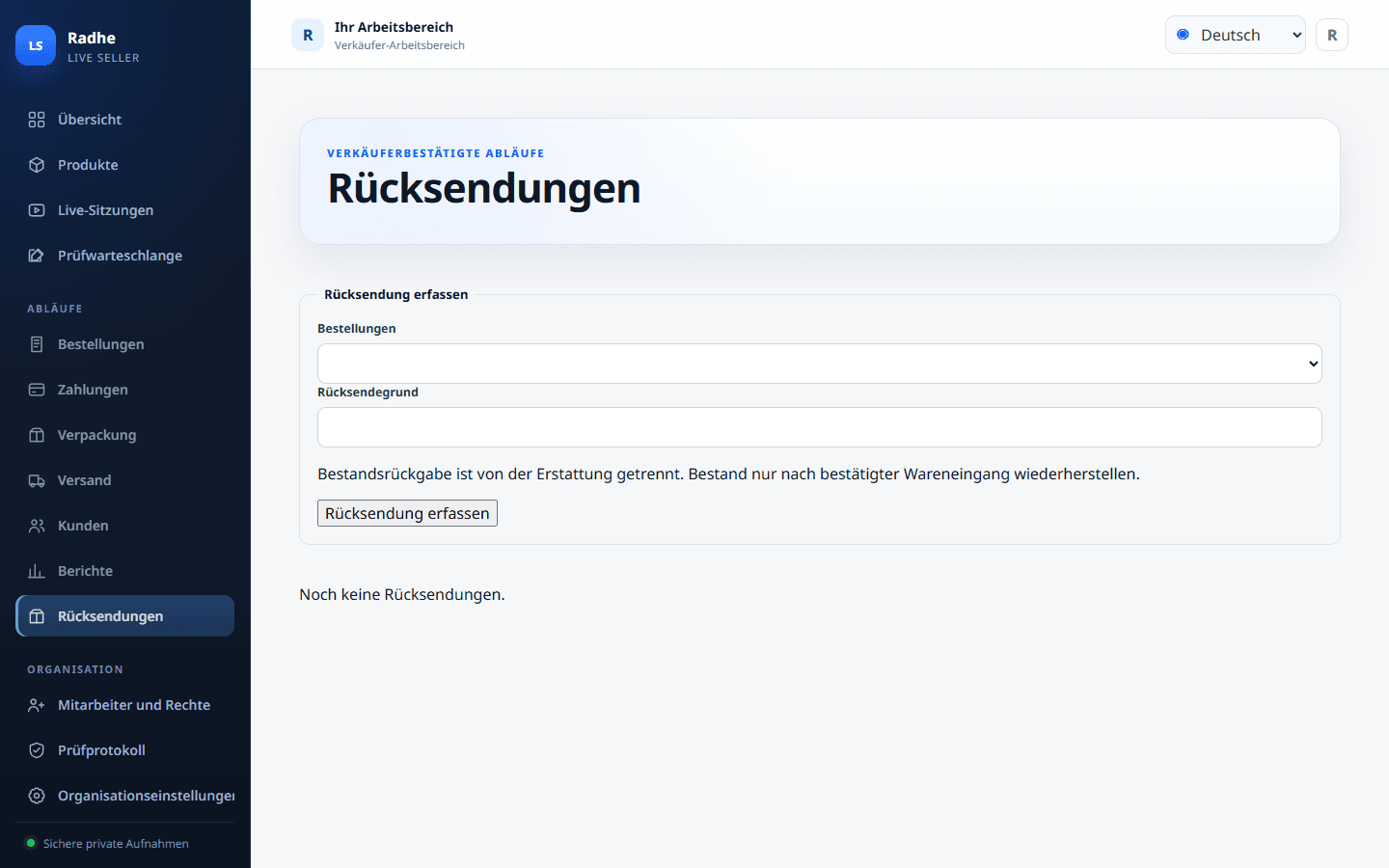This screenshot has width=1389, height=868.
Task: Open the Deutsch language dropdown
Action: click(1235, 35)
